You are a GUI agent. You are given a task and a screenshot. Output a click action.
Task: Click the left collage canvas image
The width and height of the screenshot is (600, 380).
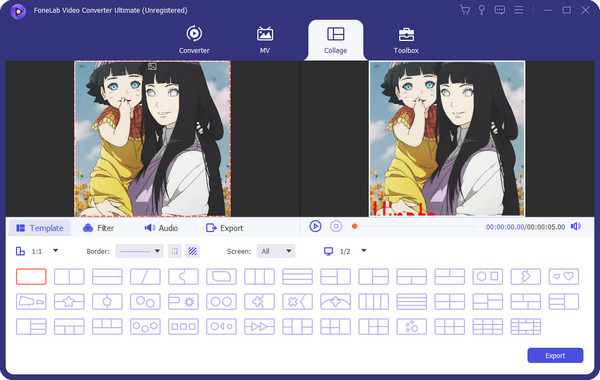(x=152, y=139)
